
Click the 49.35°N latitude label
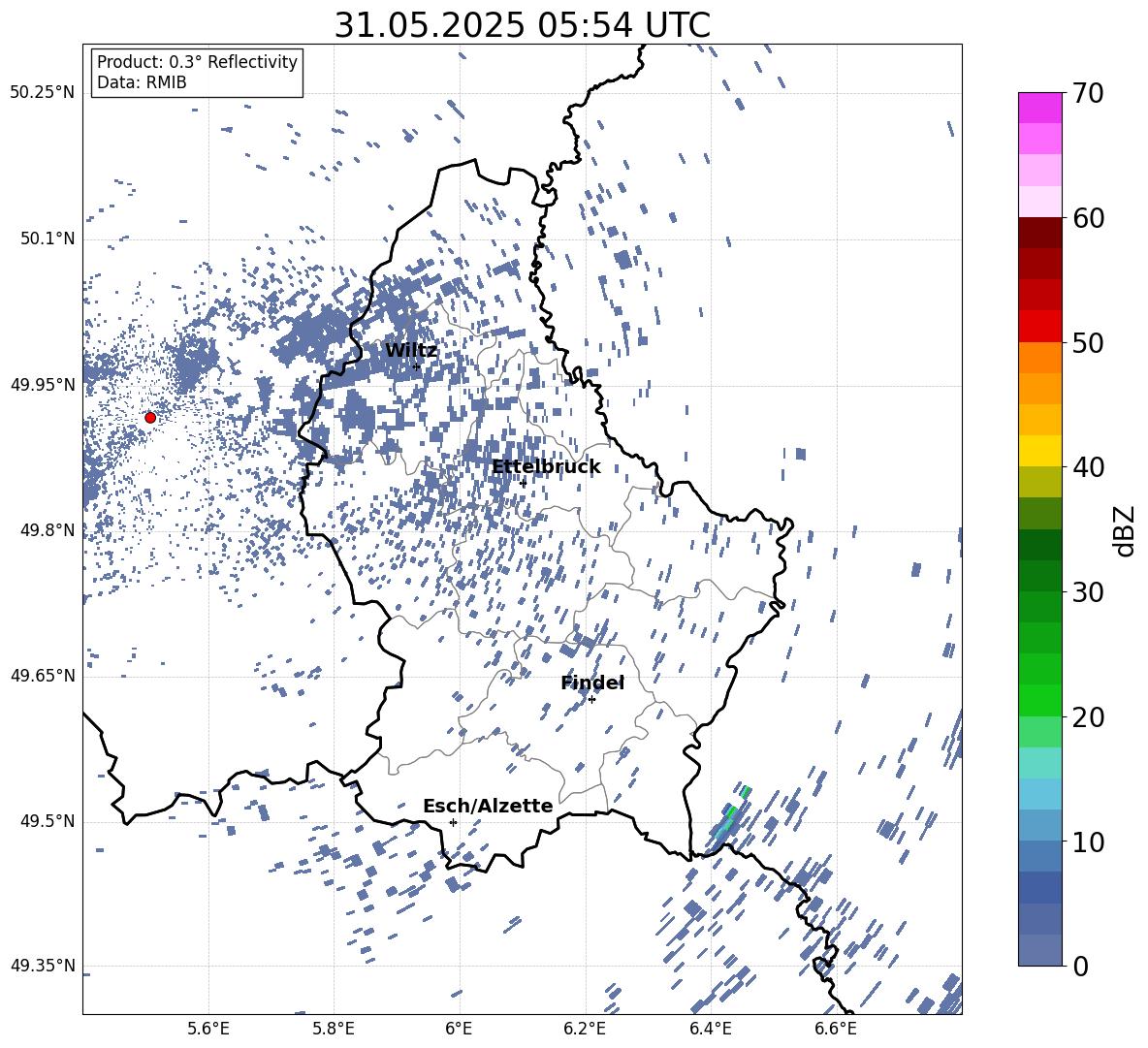click(x=43, y=966)
